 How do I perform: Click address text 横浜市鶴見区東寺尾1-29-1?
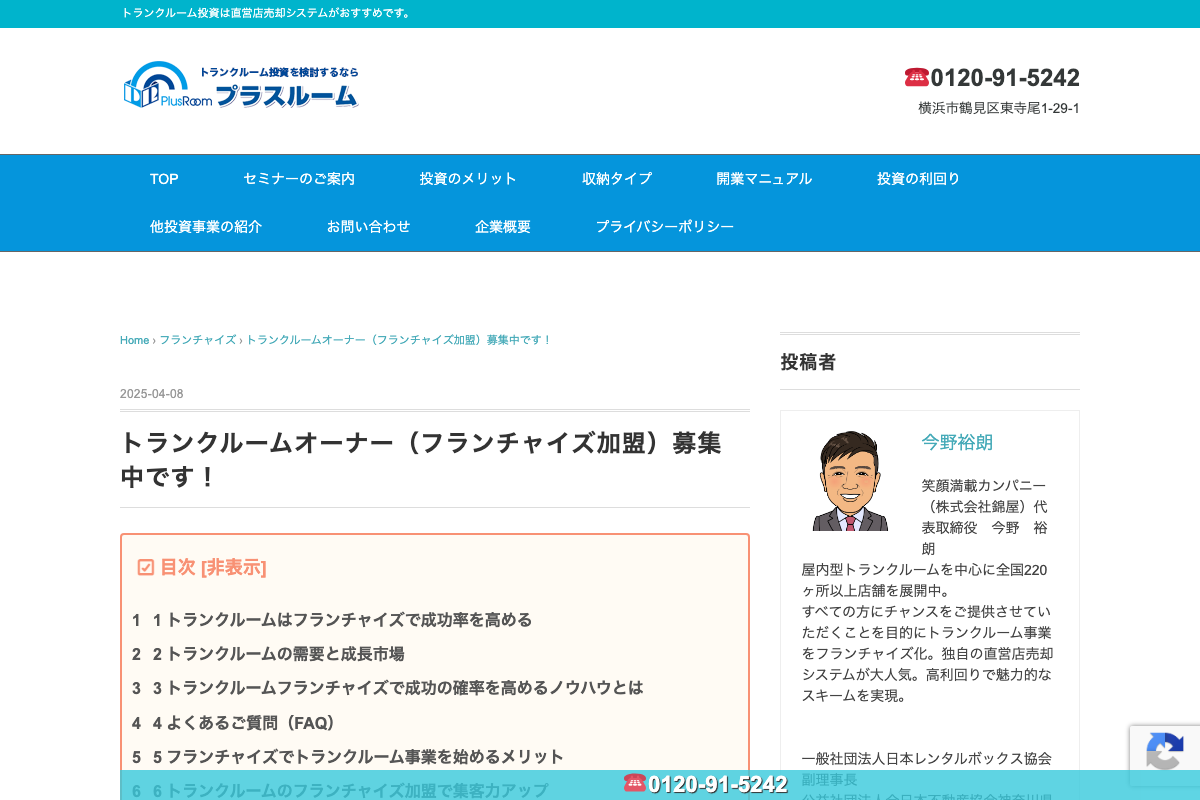click(x=999, y=108)
